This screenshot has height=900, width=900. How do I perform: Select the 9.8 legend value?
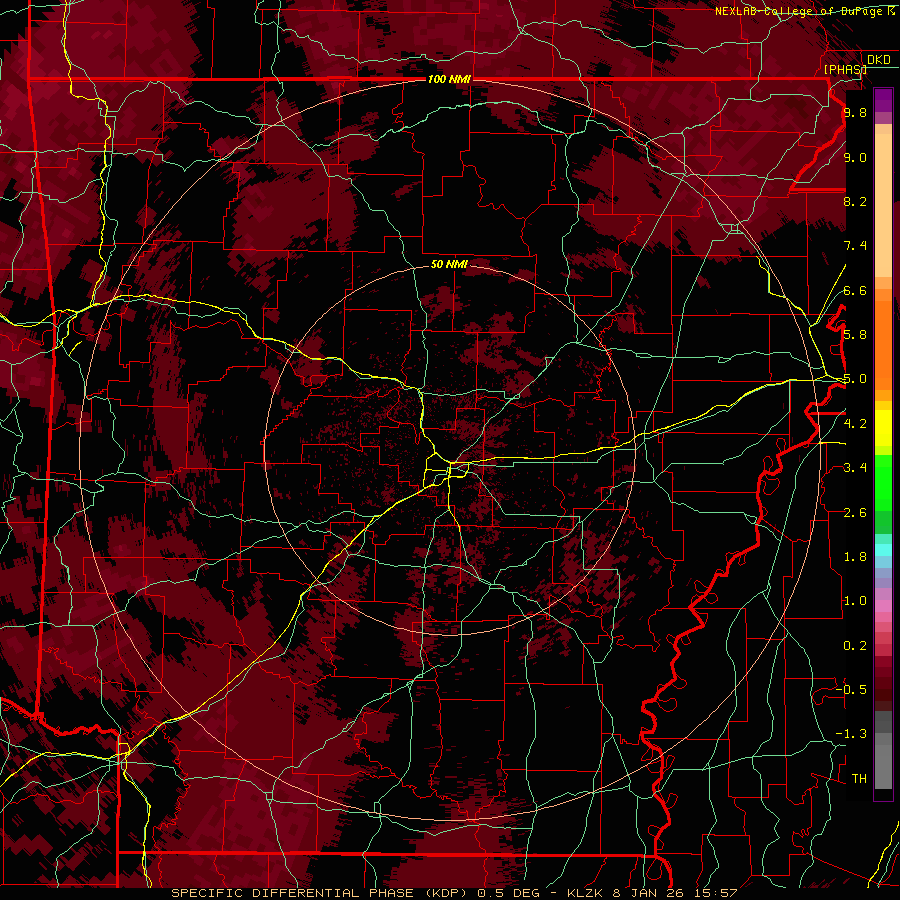(855, 112)
